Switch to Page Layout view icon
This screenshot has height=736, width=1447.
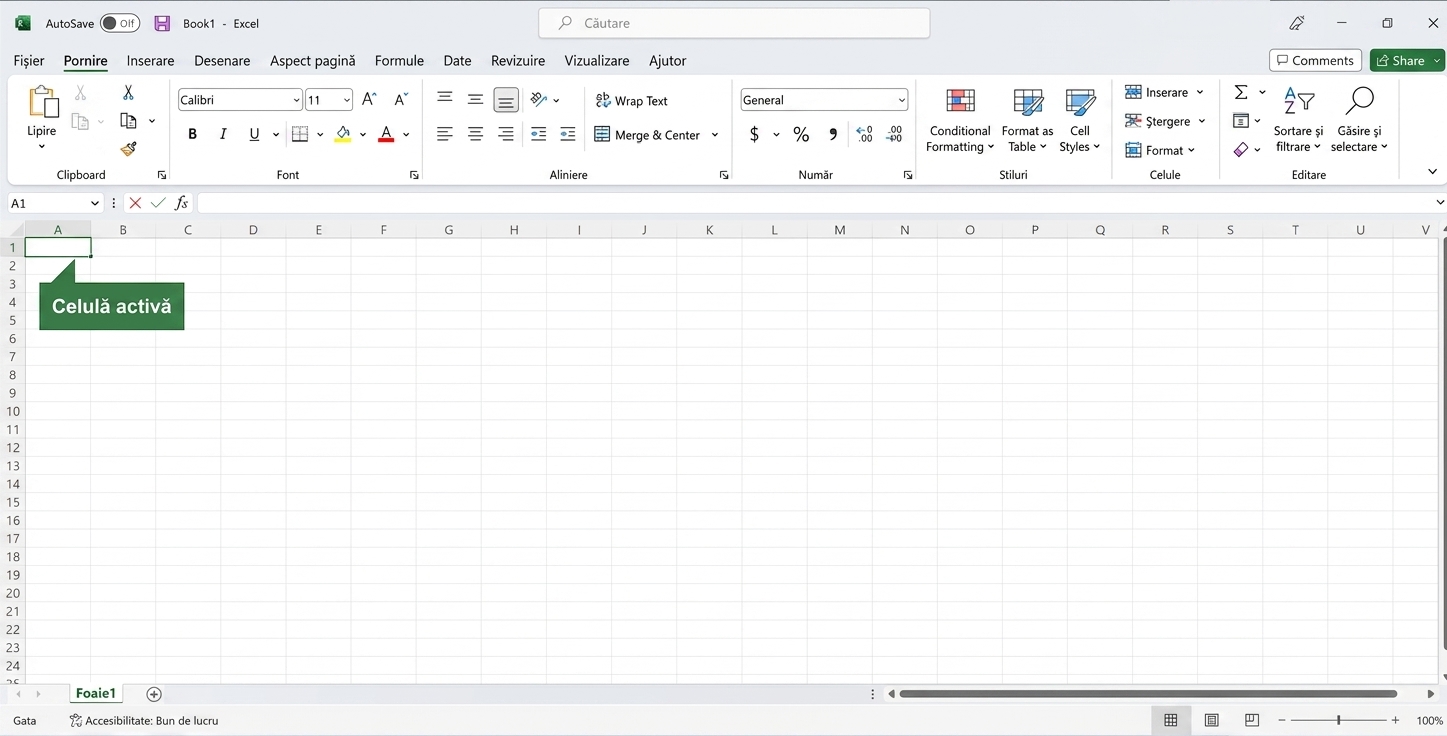click(1212, 720)
